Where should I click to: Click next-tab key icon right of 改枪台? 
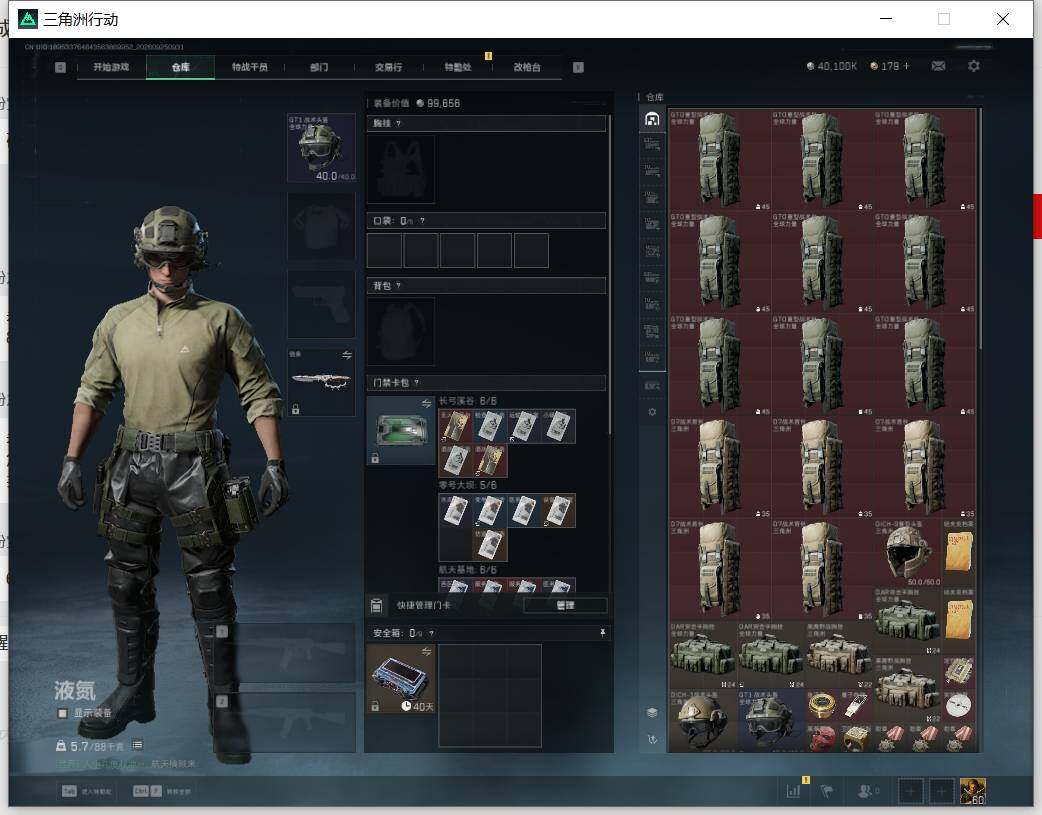[x=578, y=67]
